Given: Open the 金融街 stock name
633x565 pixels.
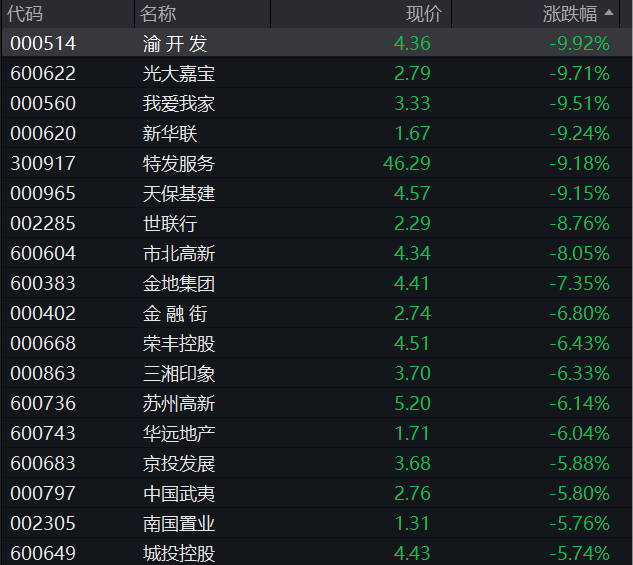Looking at the screenshot, I should click(x=175, y=314).
